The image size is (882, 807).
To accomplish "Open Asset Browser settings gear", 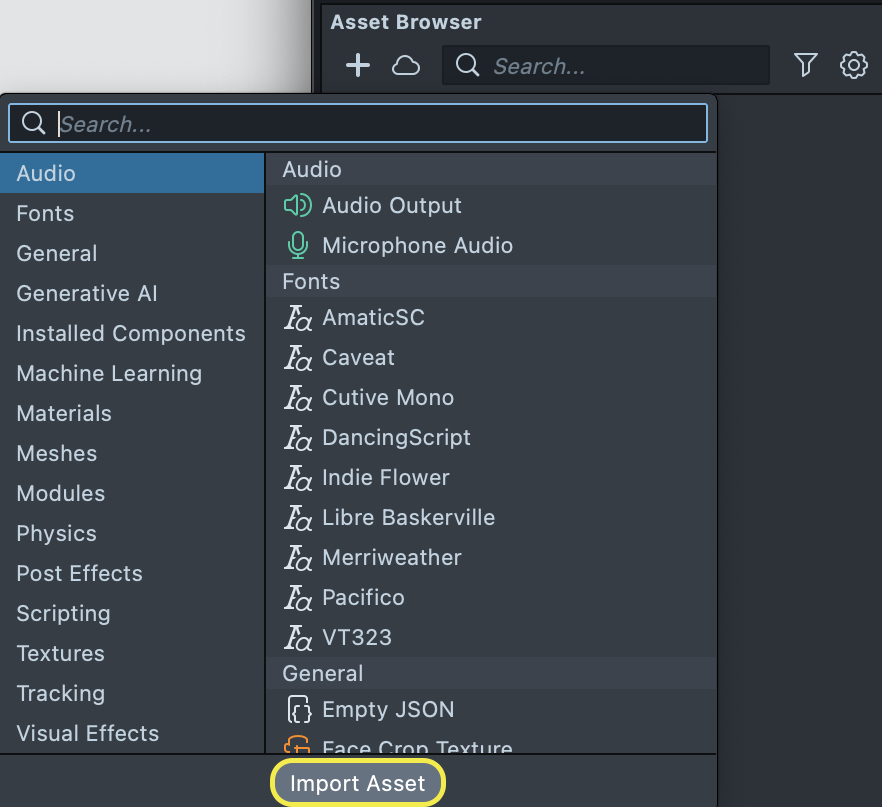I will [853, 66].
